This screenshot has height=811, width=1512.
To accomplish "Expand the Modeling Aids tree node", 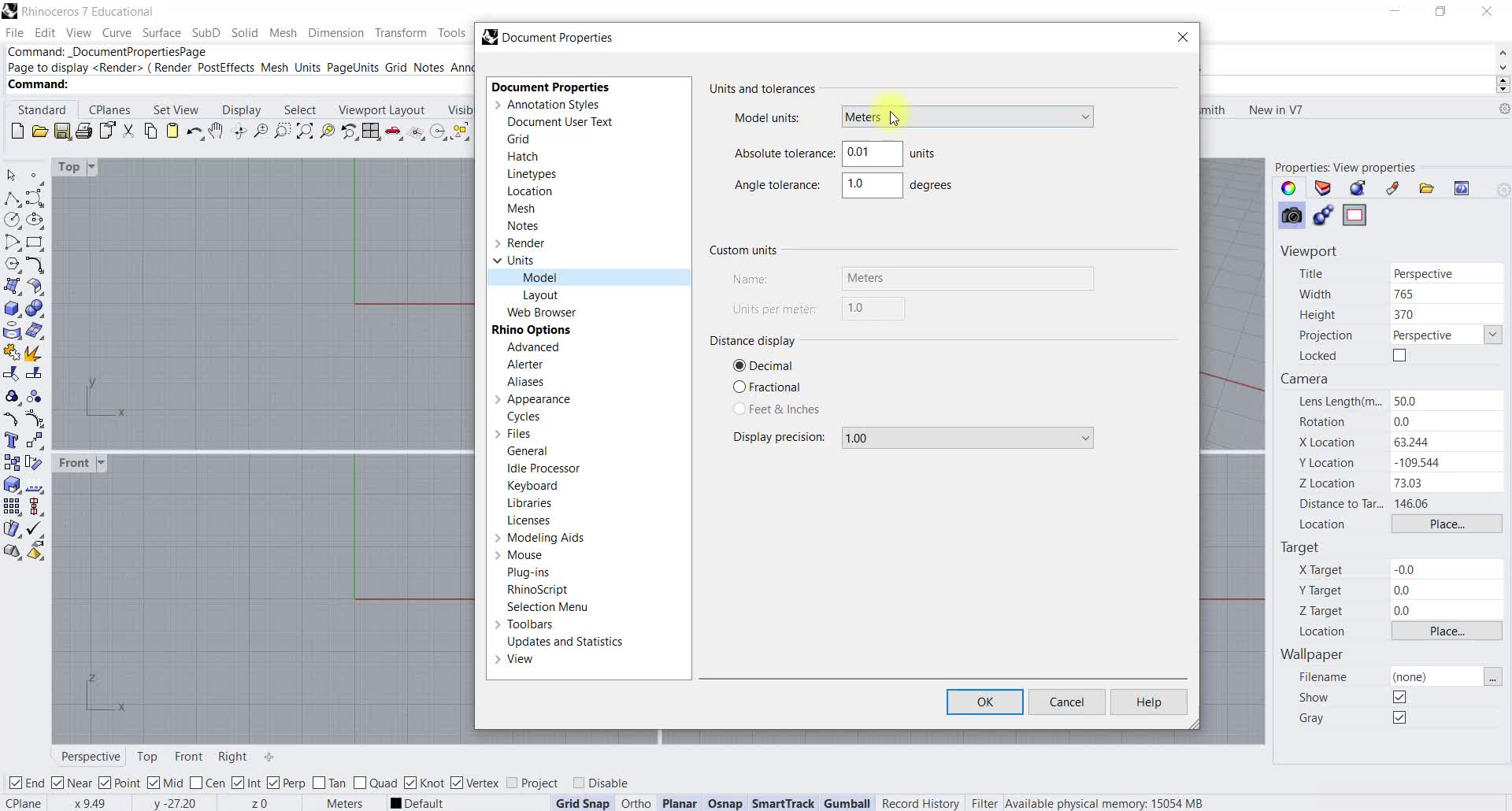I will 498,538.
